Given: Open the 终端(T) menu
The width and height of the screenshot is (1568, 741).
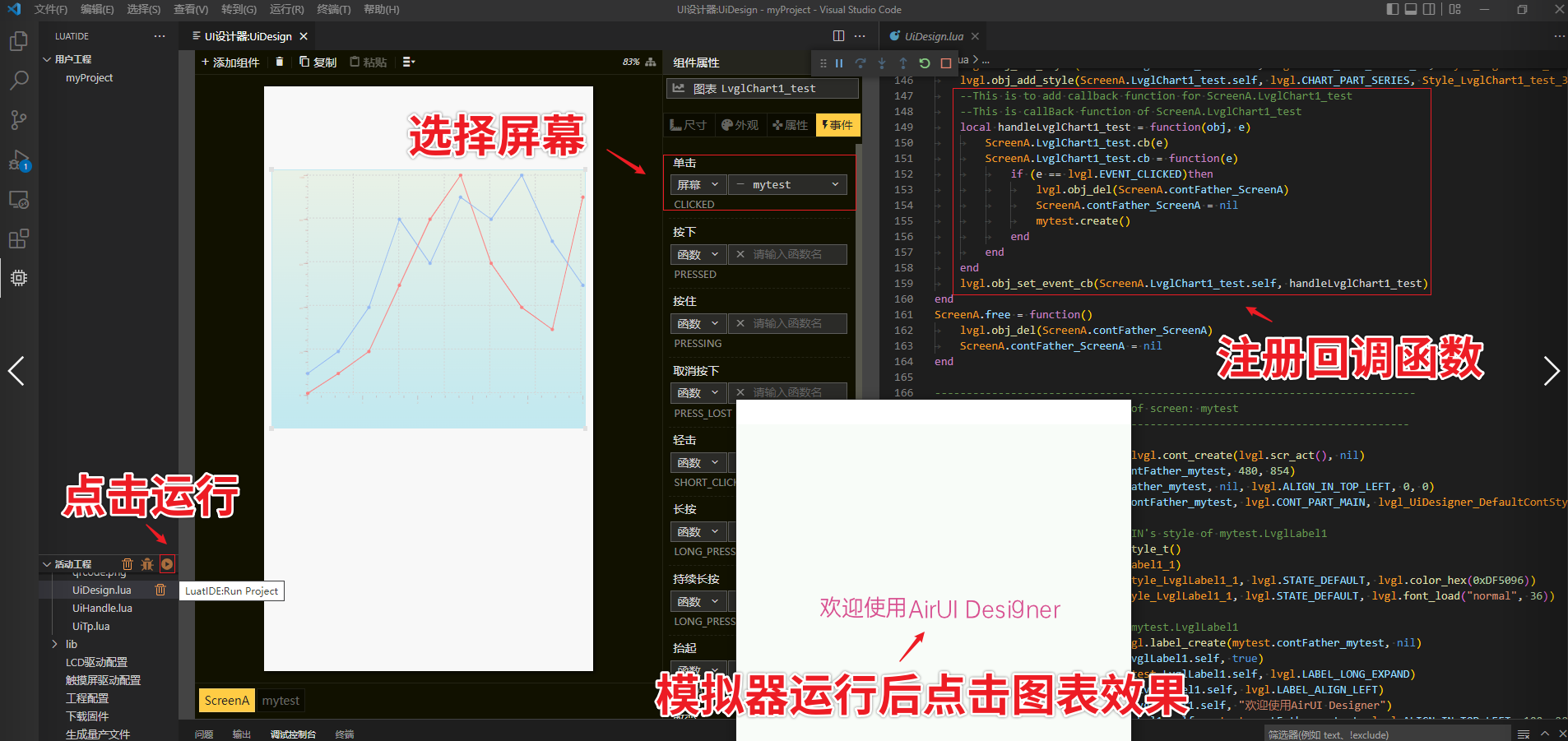Looking at the screenshot, I should [333, 10].
